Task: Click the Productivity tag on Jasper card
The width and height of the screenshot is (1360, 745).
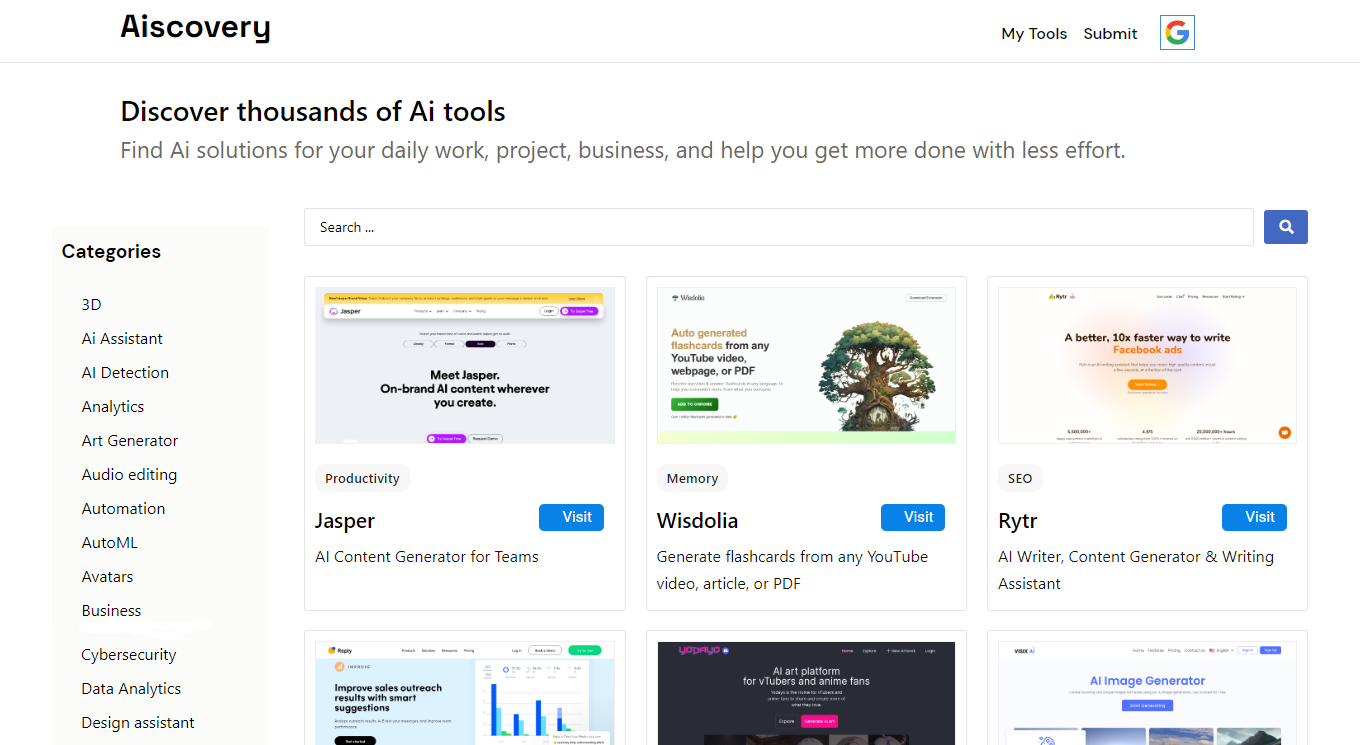Action: pyautogui.click(x=362, y=478)
